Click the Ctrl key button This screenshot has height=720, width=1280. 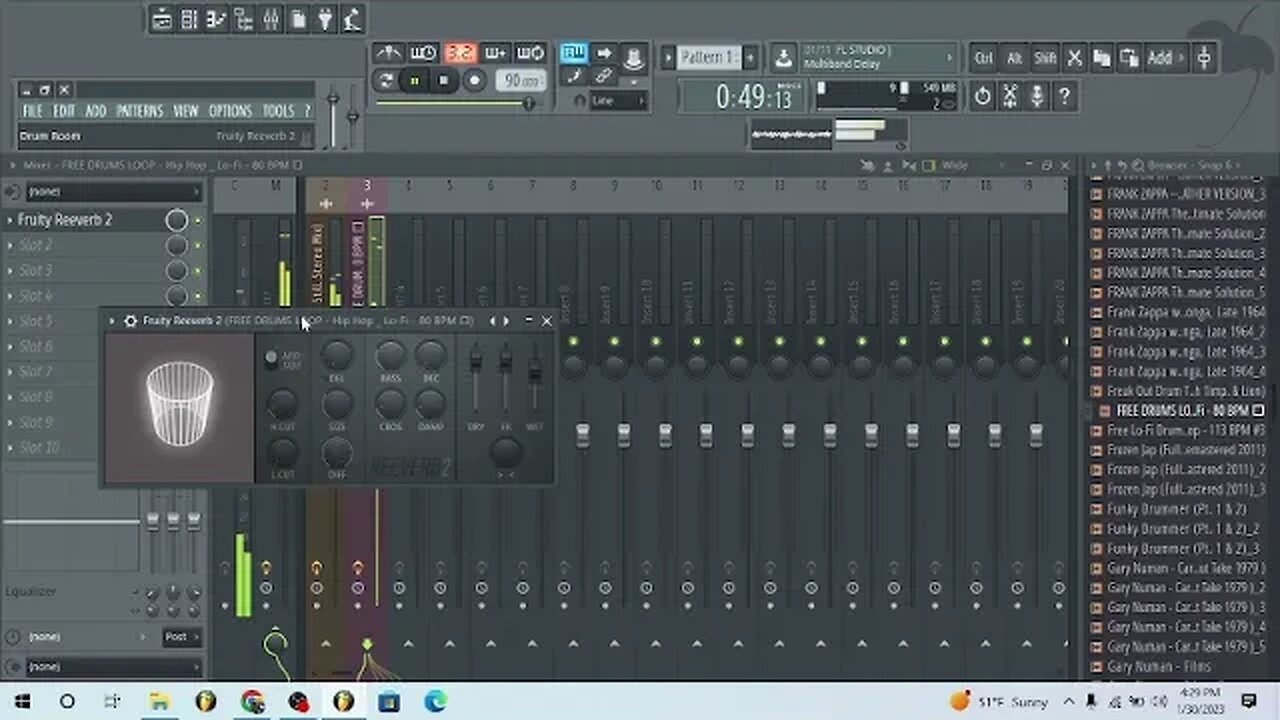[984, 59]
